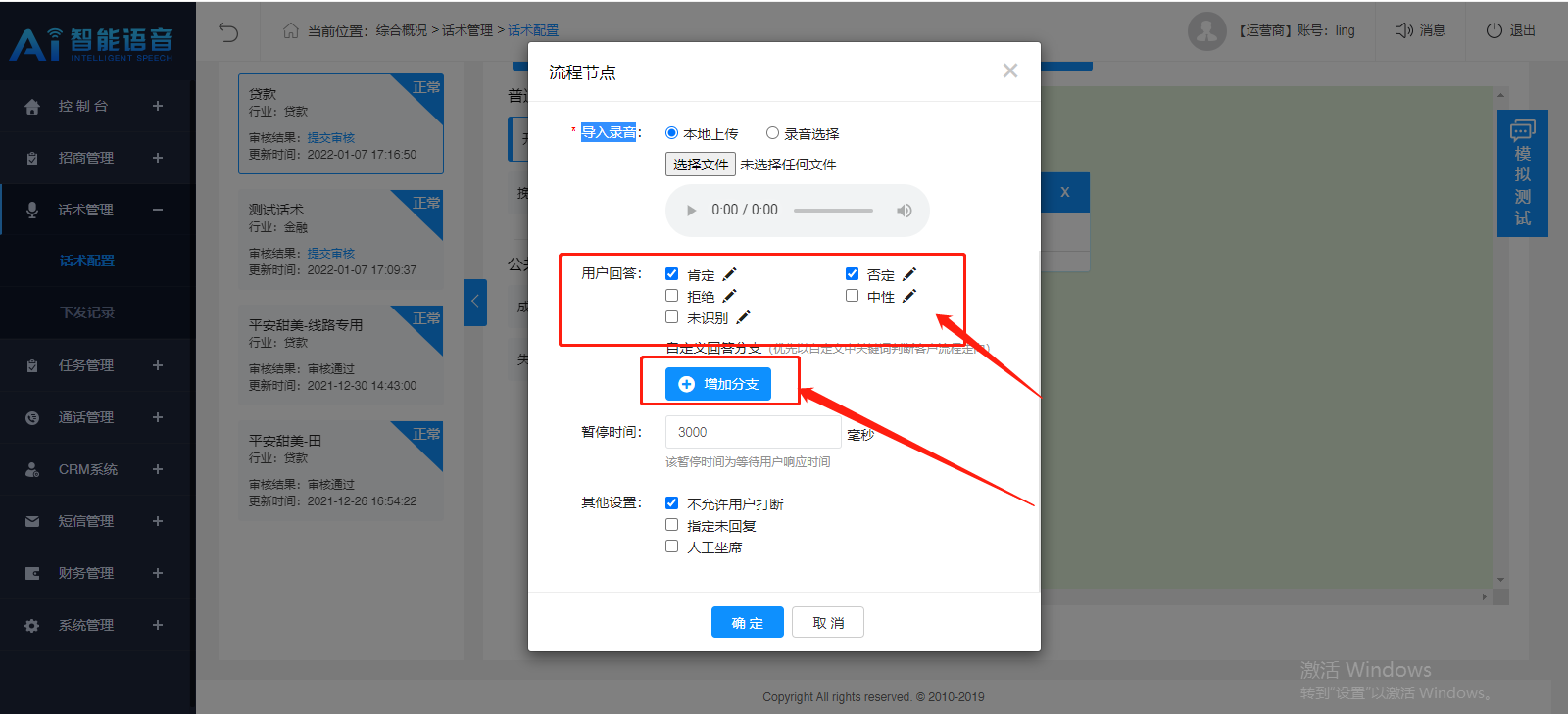This screenshot has width=1568, height=714.
Task: Select the 平安甜美-线路专用 script card
Action: [x=341, y=355]
